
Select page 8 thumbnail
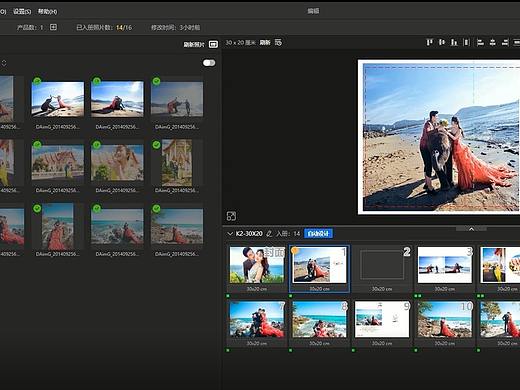[319, 320]
